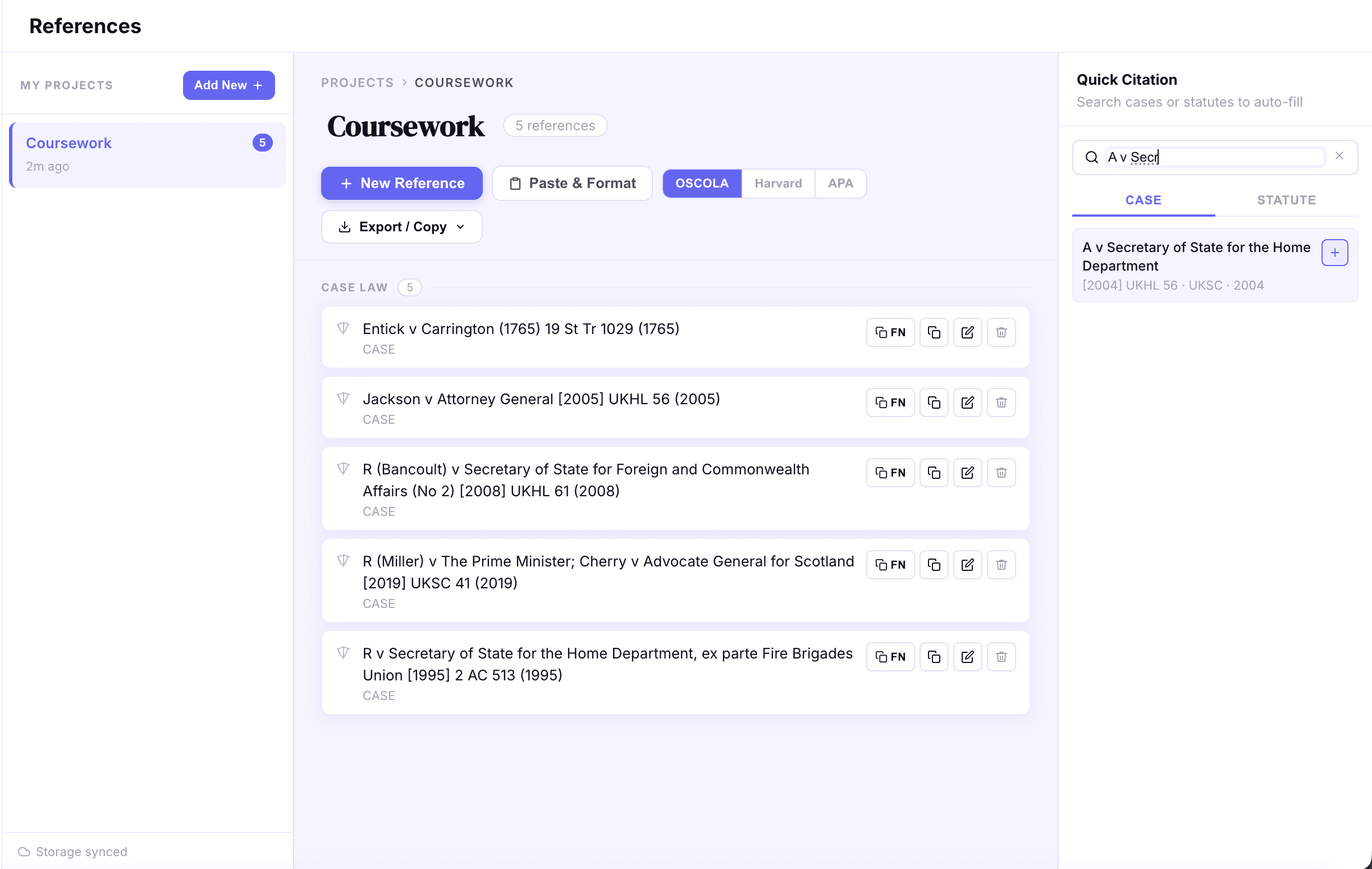Switch to the CASE tab
This screenshot has width=1372, height=869.
click(x=1142, y=200)
